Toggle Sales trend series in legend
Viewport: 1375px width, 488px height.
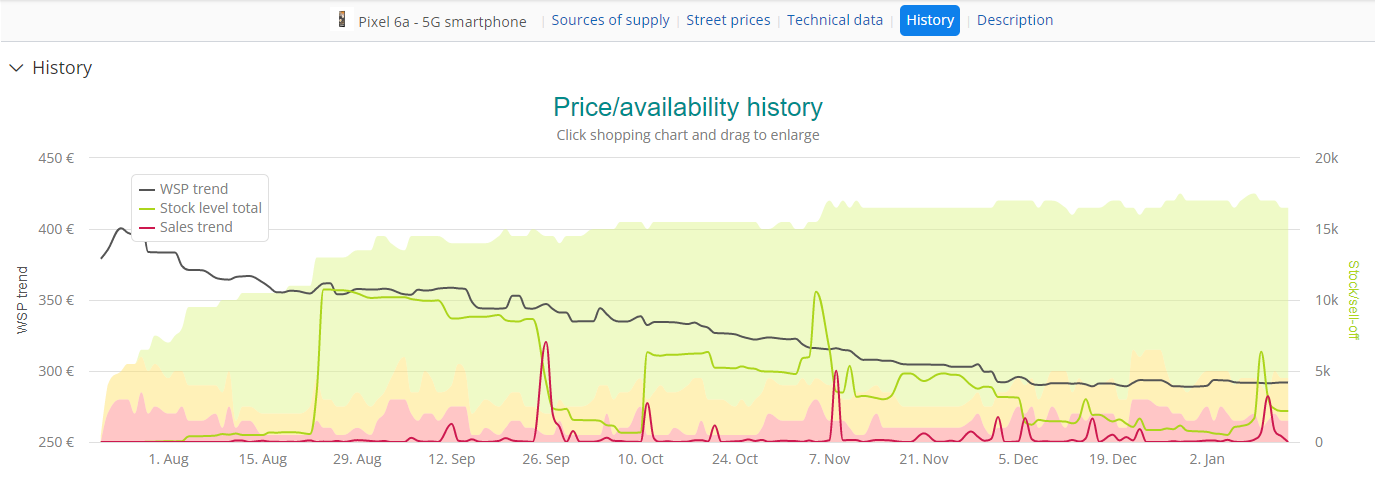tap(196, 227)
